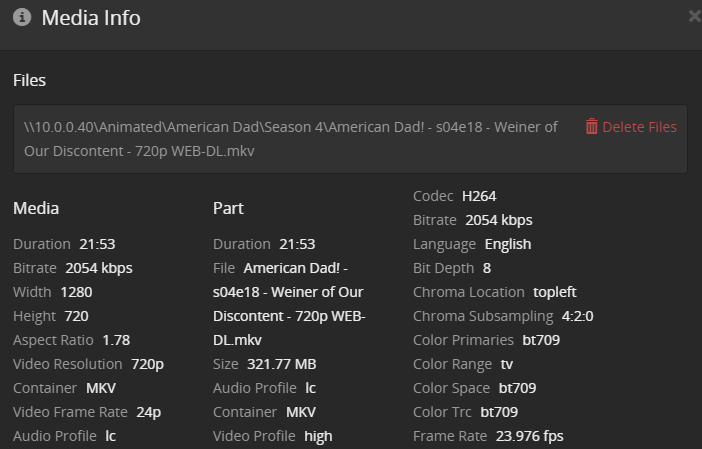The image size is (702, 449).
Task: Click the trash can icon
Action: pyautogui.click(x=592, y=127)
